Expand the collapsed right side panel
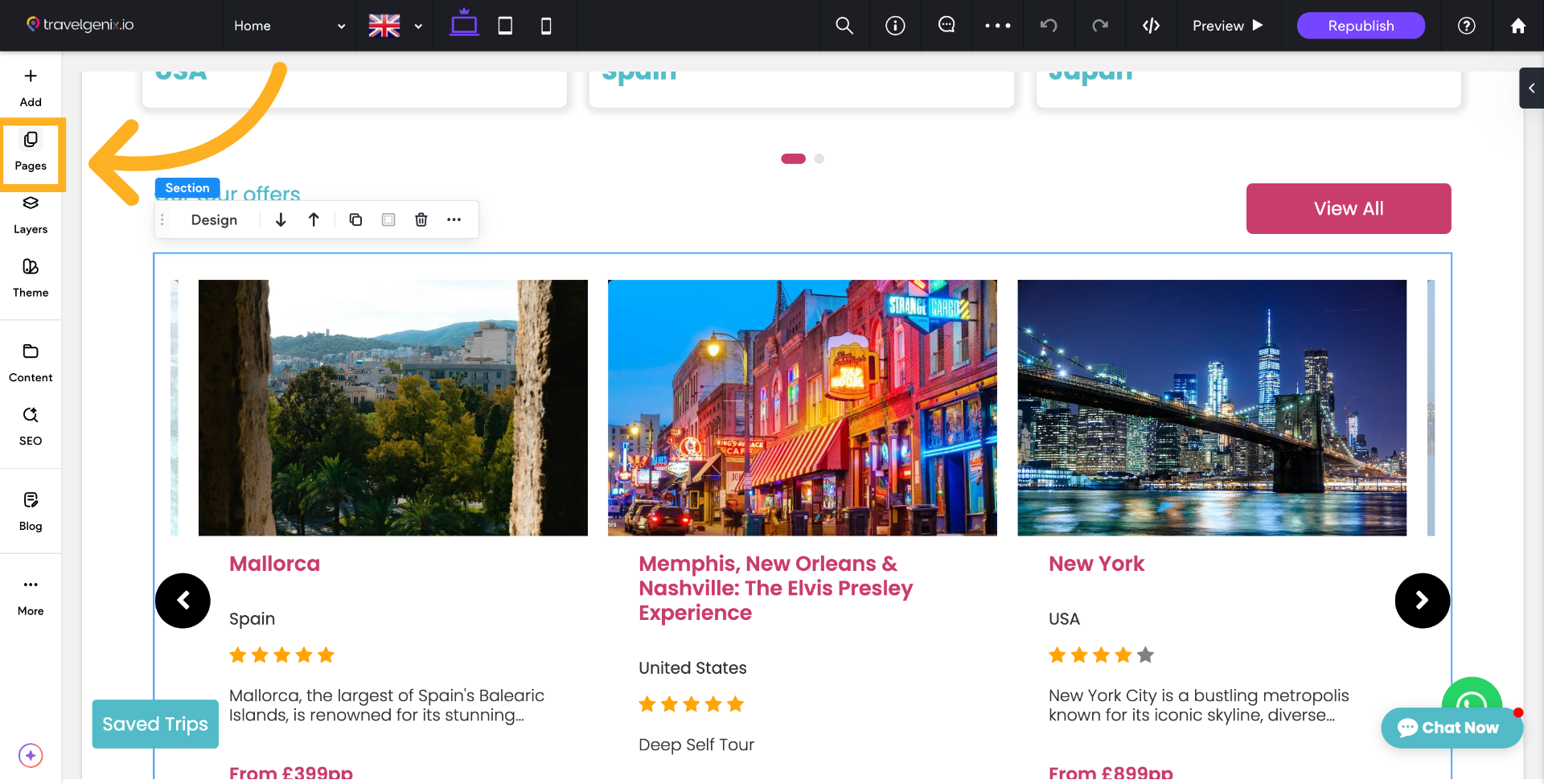Viewport: 1544px width, 784px height. click(x=1531, y=88)
